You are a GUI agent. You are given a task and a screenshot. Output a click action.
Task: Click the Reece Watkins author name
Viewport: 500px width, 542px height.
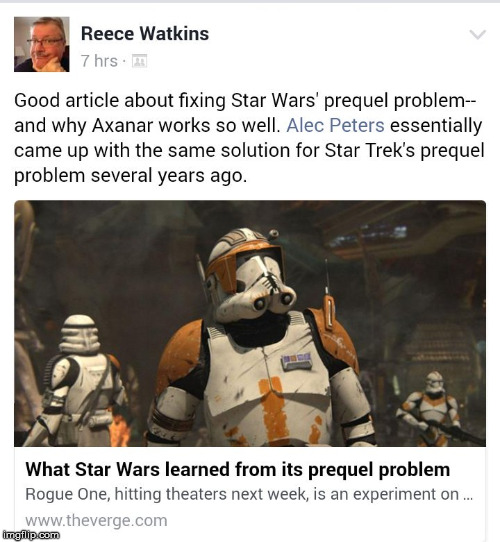click(x=145, y=34)
